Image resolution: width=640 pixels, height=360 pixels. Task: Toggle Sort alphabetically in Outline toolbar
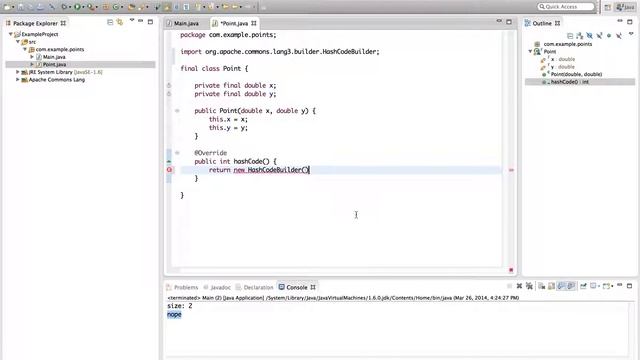pyautogui.click(x=580, y=36)
